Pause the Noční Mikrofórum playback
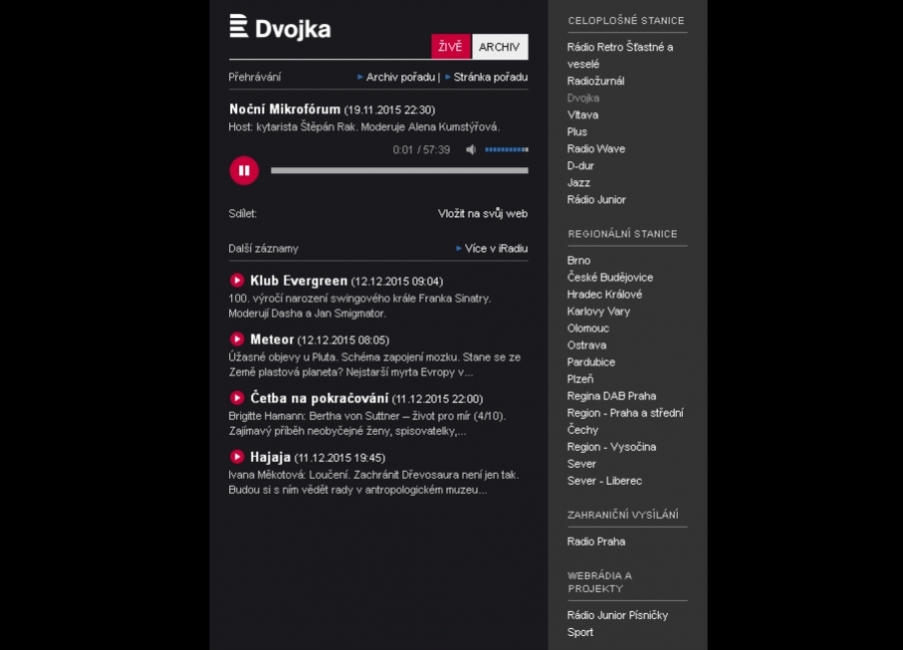Image resolution: width=903 pixels, height=650 pixels. click(244, 171)
